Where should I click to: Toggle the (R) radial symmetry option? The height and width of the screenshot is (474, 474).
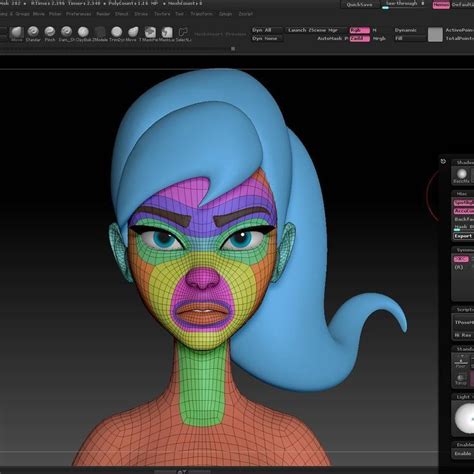[459, 267]
